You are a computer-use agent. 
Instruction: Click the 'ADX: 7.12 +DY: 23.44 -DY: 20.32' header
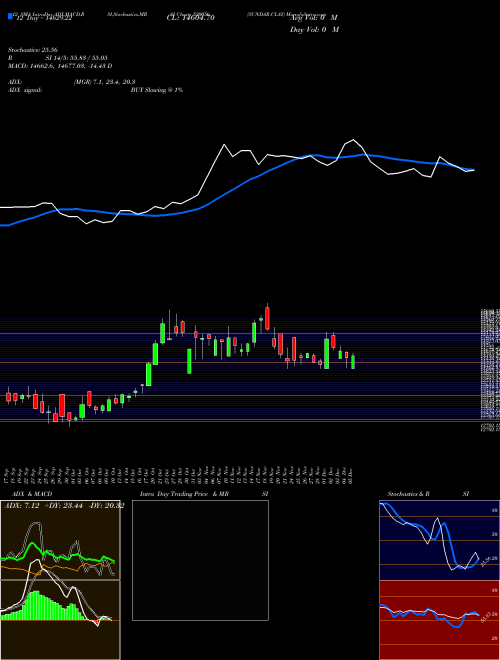coord(64,506)
